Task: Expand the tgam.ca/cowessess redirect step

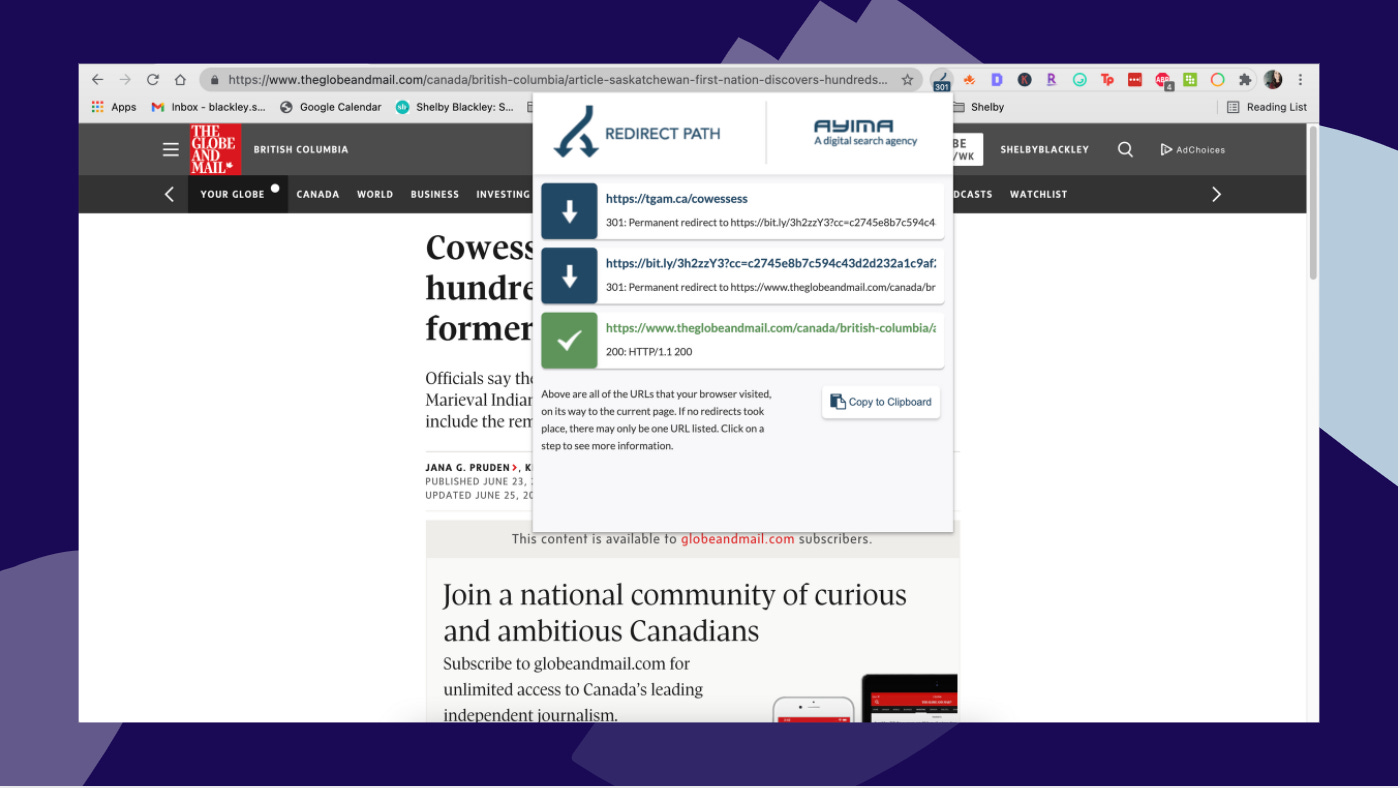Action: [x=743, y=211]
